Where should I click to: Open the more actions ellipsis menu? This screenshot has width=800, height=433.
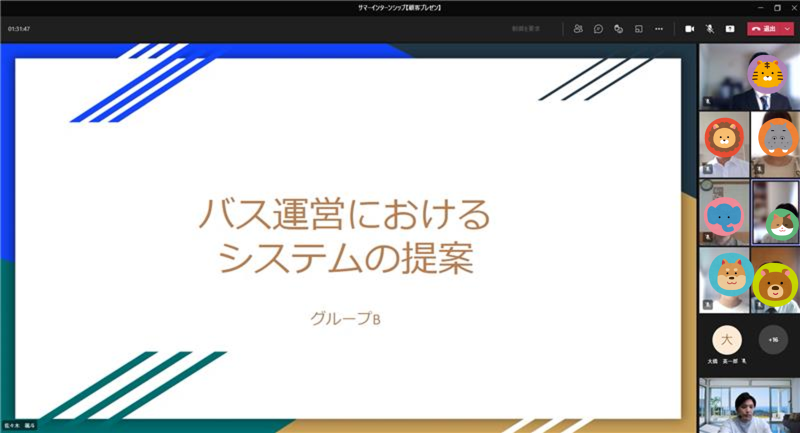click(659, 29)
